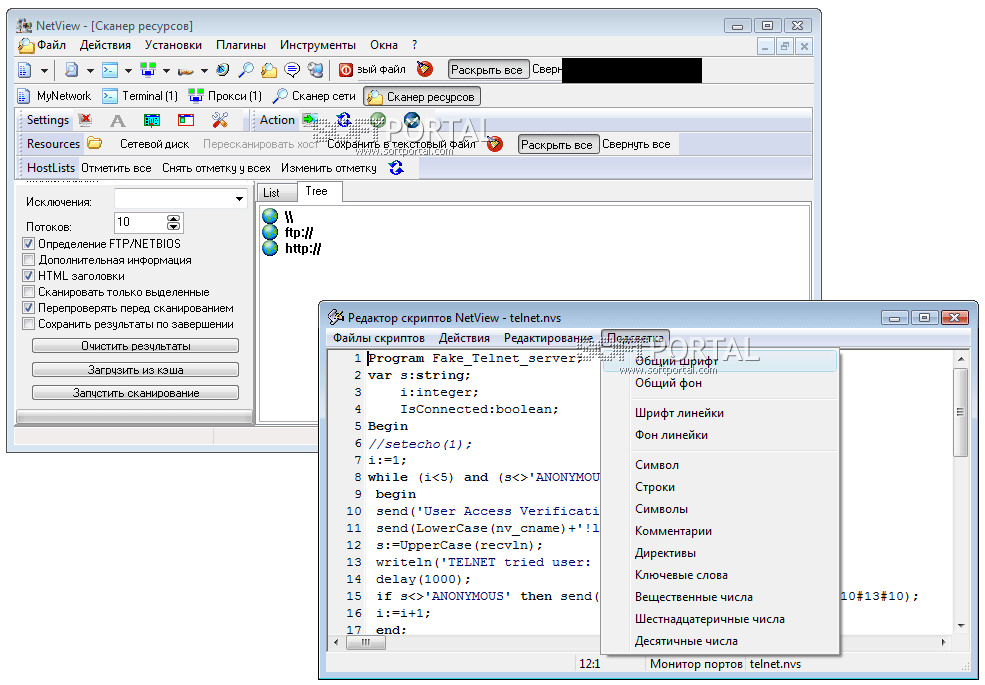Open the Инструменты menu
Screen dimensions: 985x685
point(318,45)
